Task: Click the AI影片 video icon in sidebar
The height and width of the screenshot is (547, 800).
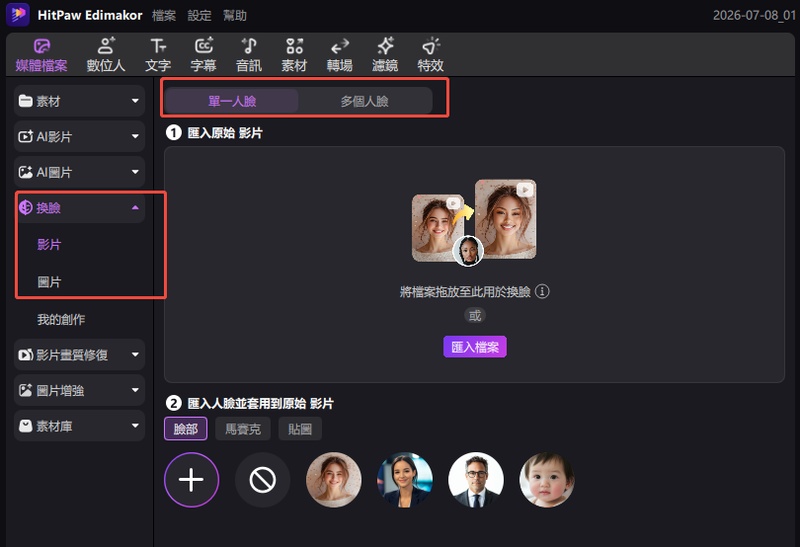Action: pos(26,137)
